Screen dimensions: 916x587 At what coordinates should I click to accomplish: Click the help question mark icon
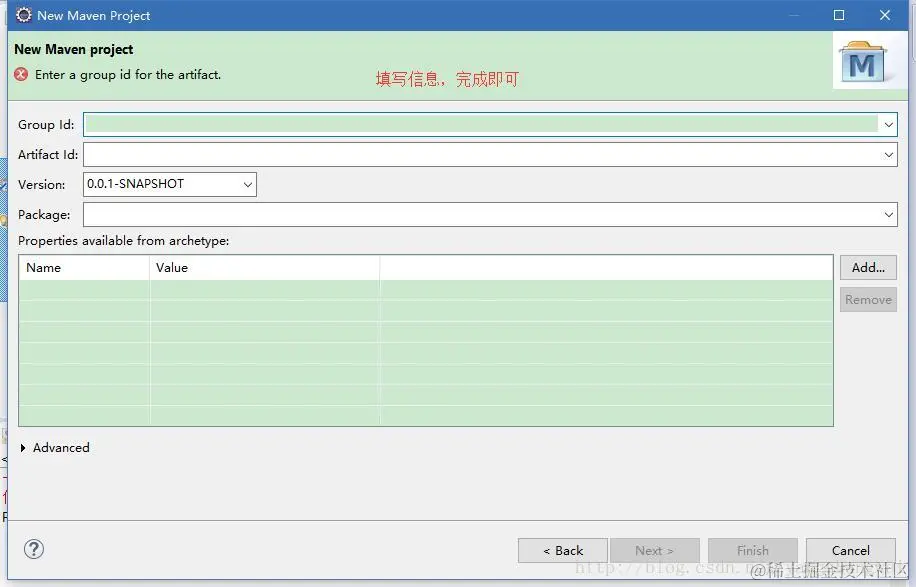coord(34,549)
